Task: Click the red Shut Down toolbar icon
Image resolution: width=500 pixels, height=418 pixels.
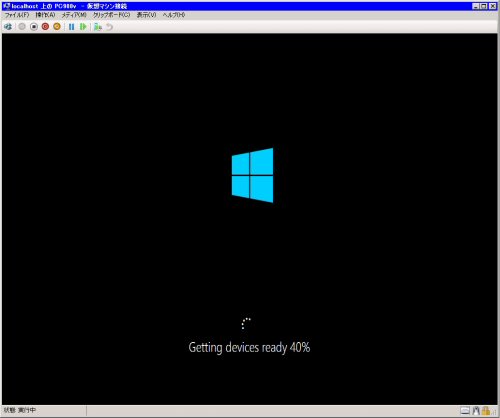Action: [45, 27]
